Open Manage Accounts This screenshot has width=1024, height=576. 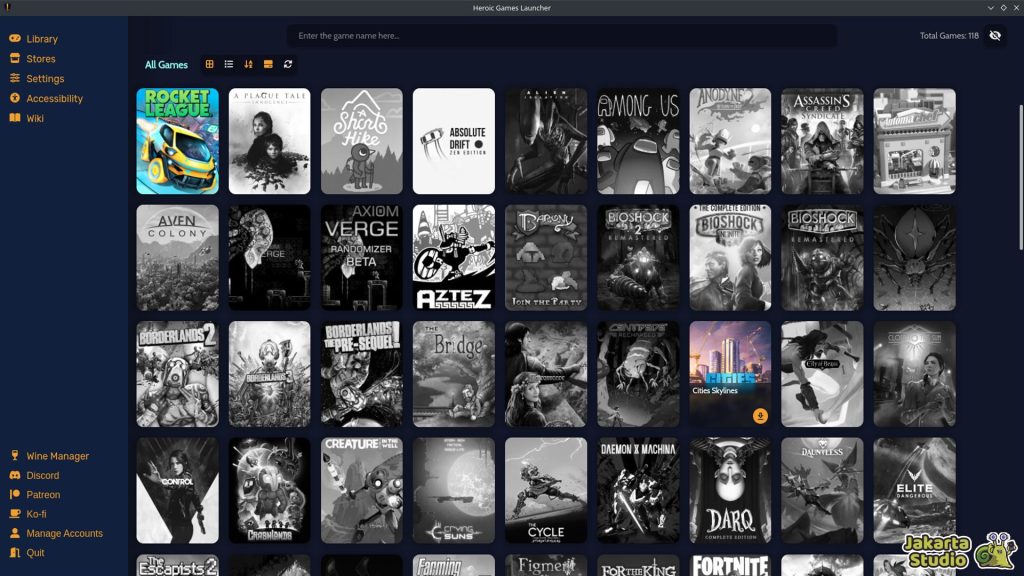pyautogui.click(x=64, y=533)
